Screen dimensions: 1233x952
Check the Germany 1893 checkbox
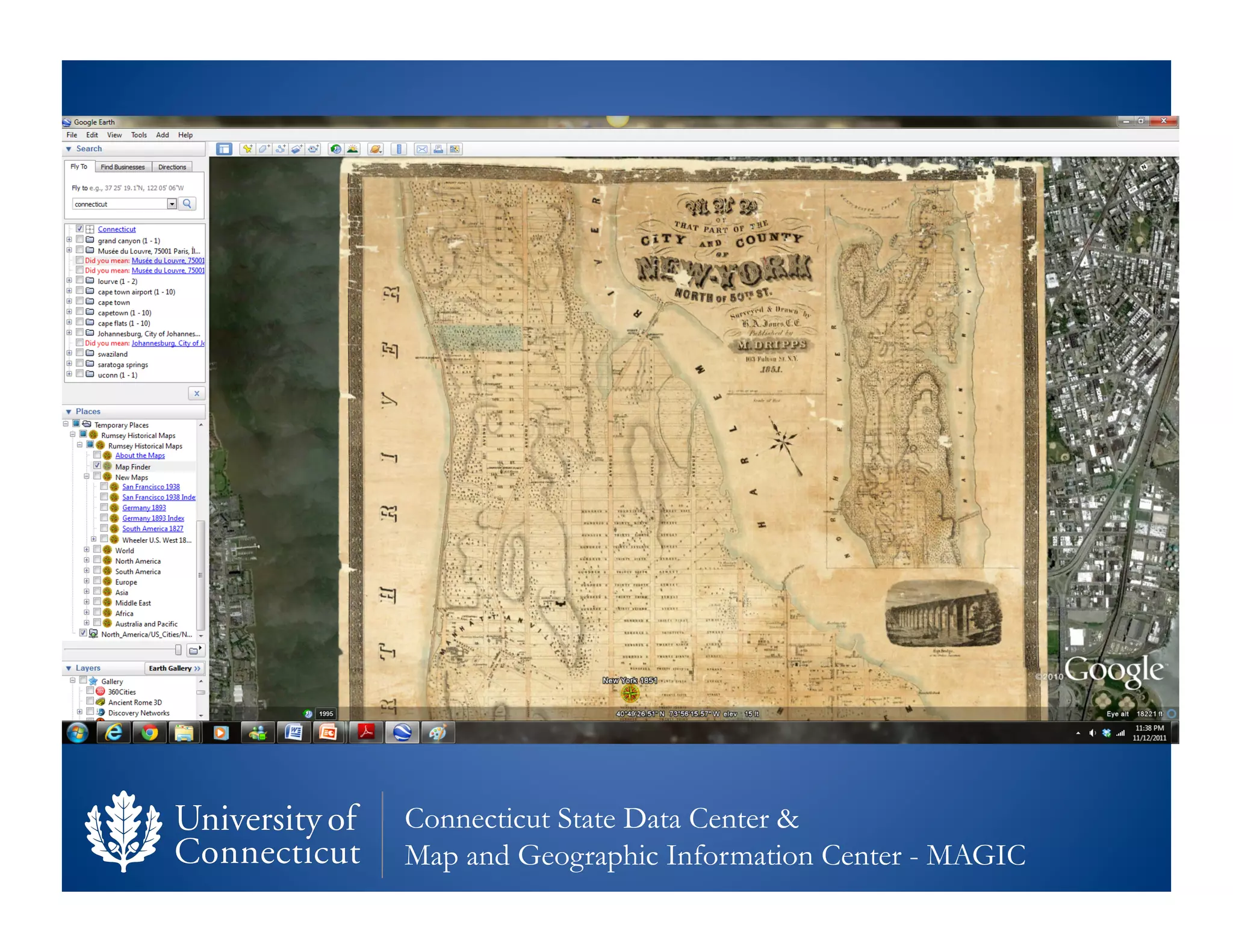(x=104, y=507)
